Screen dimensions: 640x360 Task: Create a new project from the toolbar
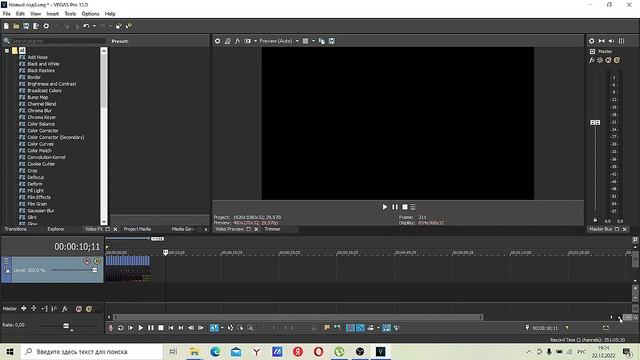6,26
